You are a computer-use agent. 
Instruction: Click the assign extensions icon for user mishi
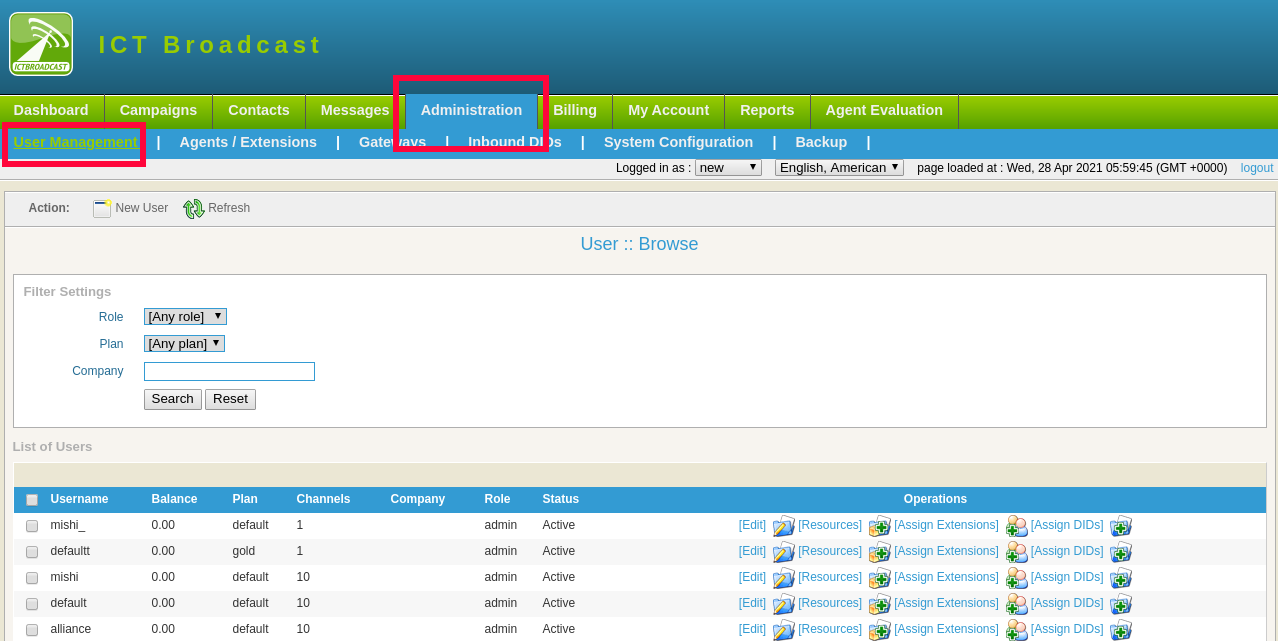coord(1017,578)
